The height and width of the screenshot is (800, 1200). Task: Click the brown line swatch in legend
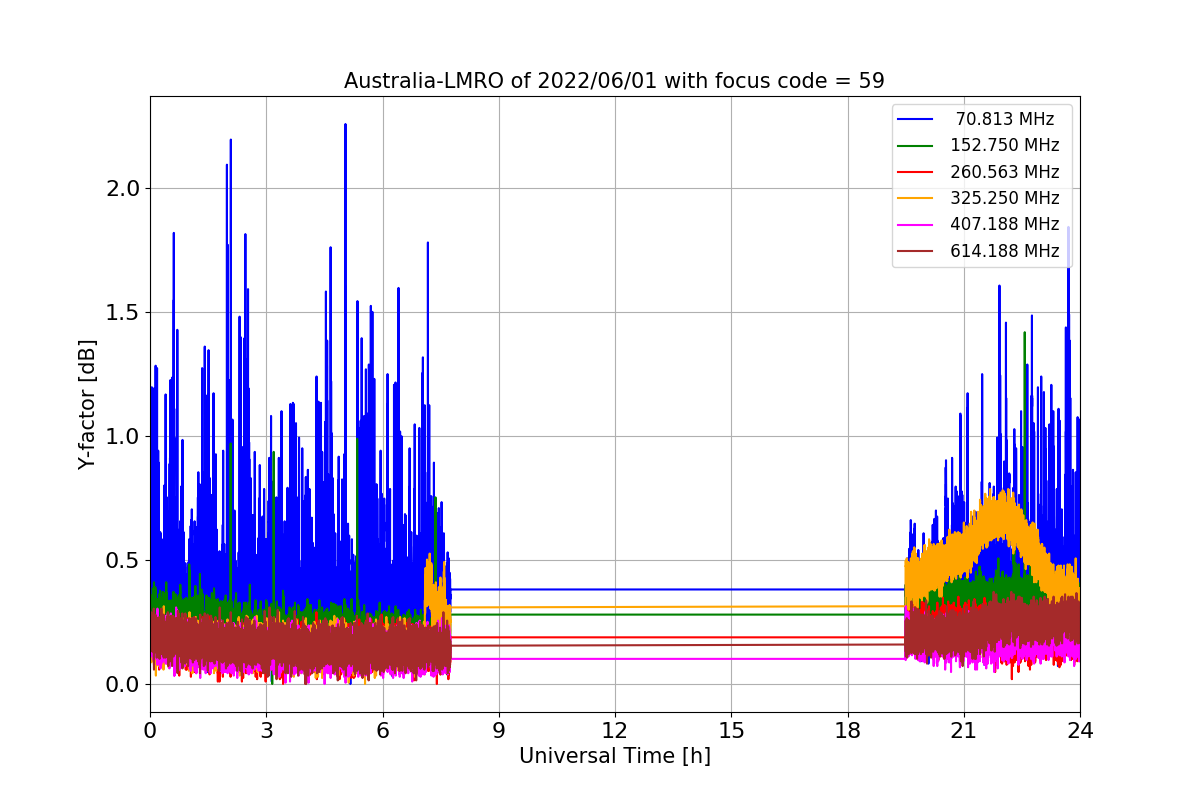pyautogui.click(x=916, y=251)
